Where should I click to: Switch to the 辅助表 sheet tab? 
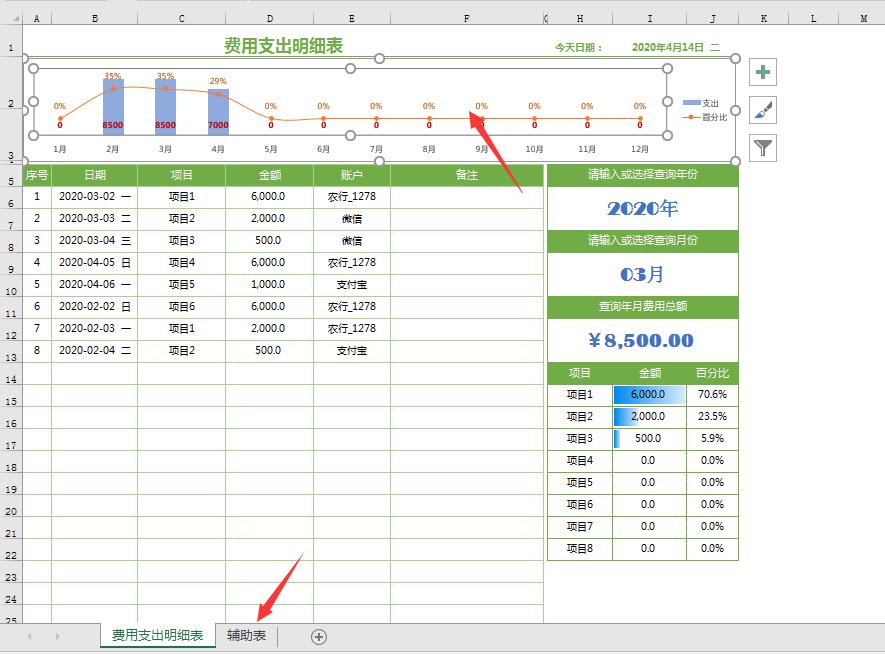pyautogui.click(x=248, y=636)
